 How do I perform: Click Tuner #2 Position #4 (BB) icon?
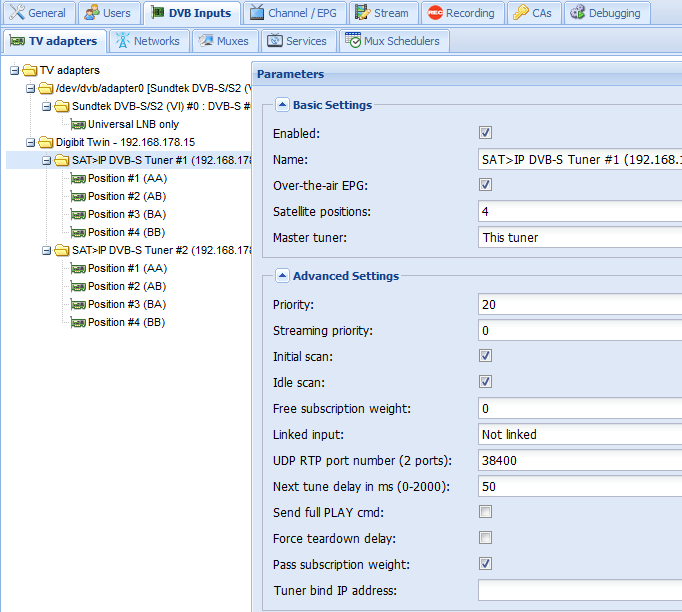coord(78,323)
